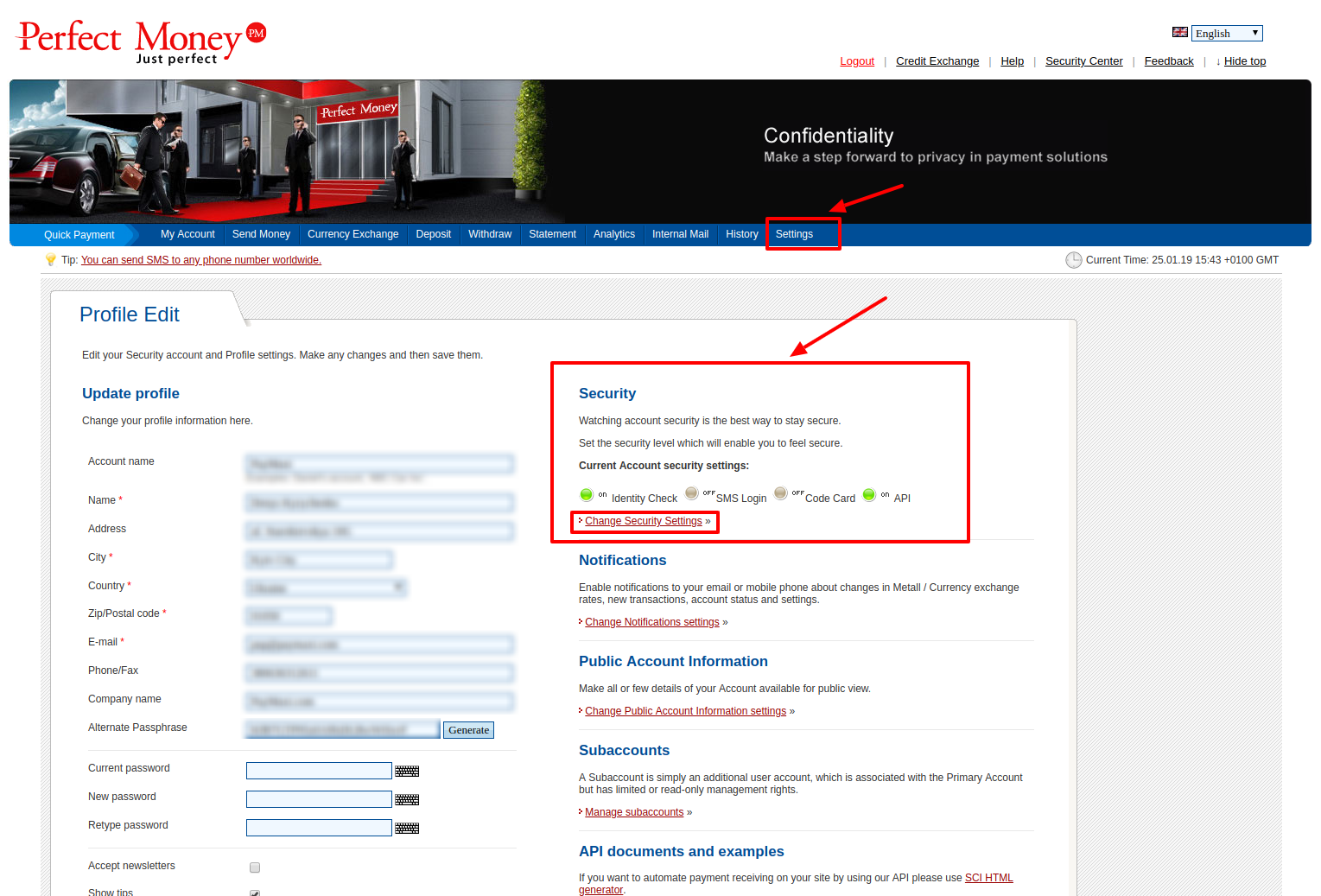The height and width of the screenshot is (896, 1321).
Task: Click the Security section heading
Action: 607,394
